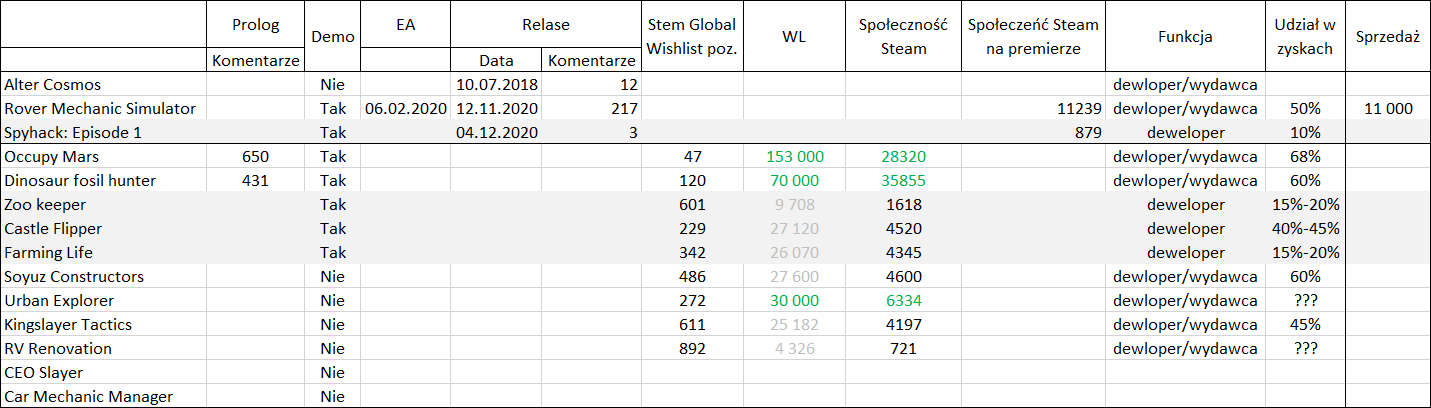Select Steam community value 6334
The width and height of the screenshot is (1431, 408).
(x=903, y=301)
